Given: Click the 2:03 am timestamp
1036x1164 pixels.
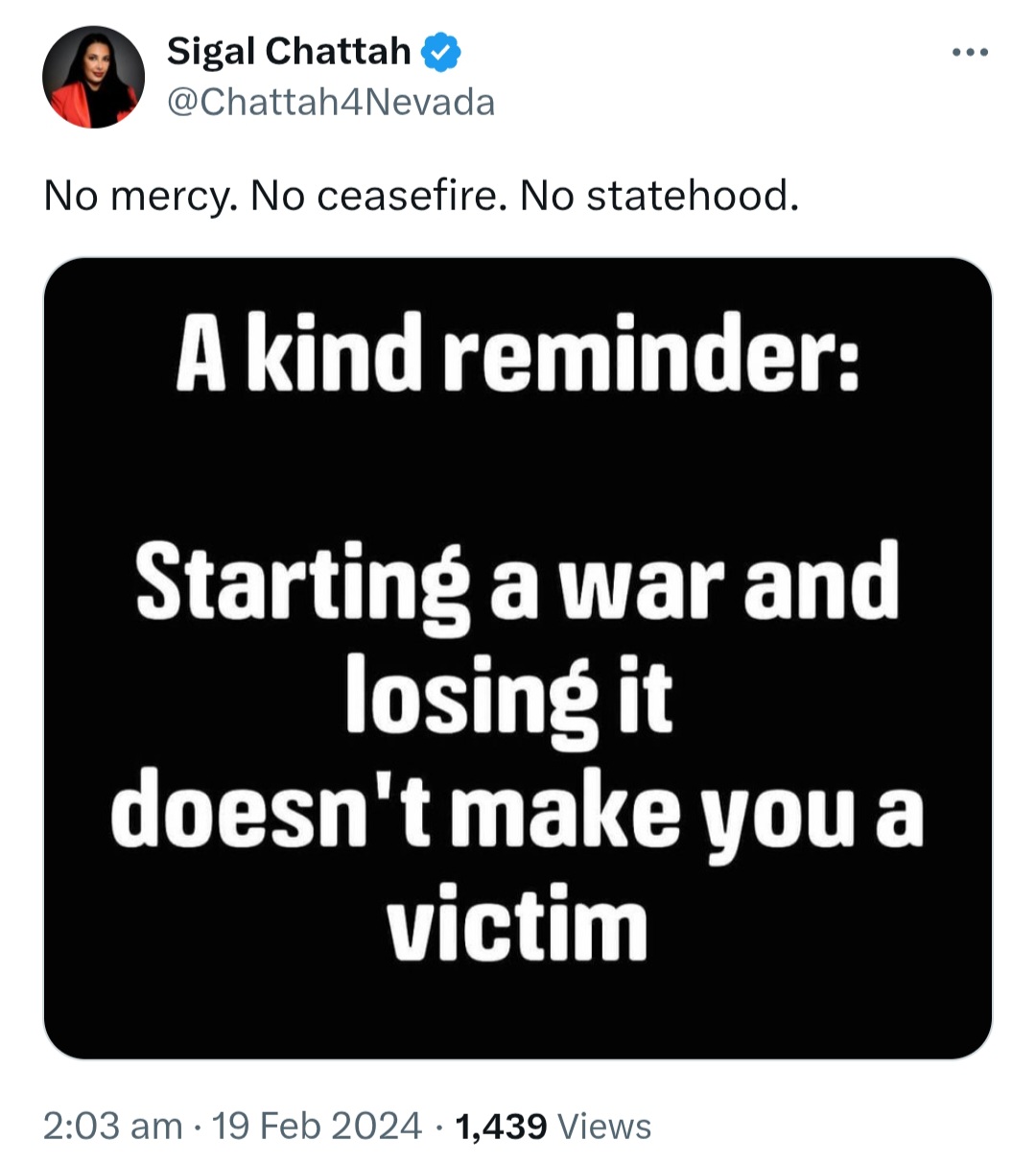Looking at the screenshot, I should [x=112, y=1126].
